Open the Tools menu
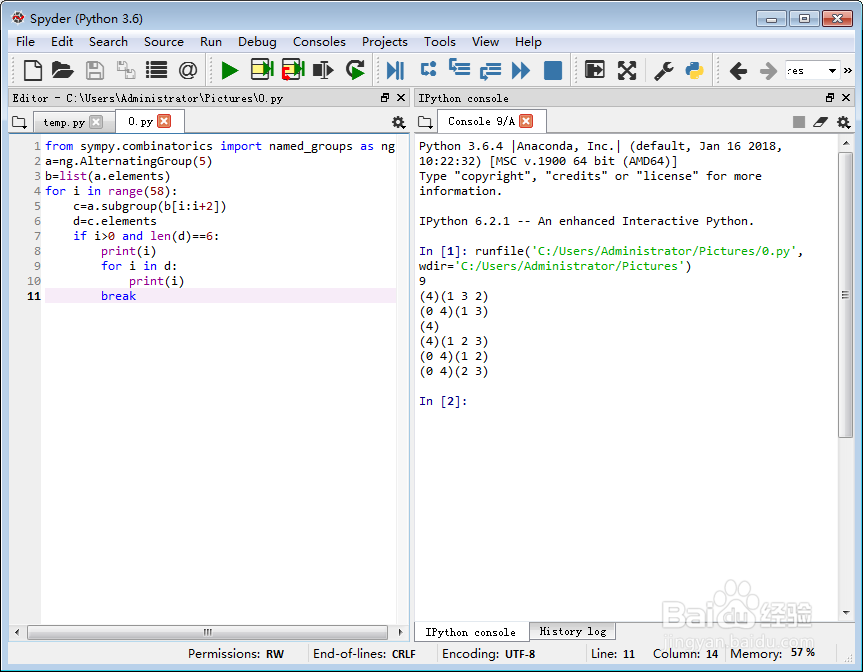The height and width of the screenshot is (672, 863). coord(440,42)
